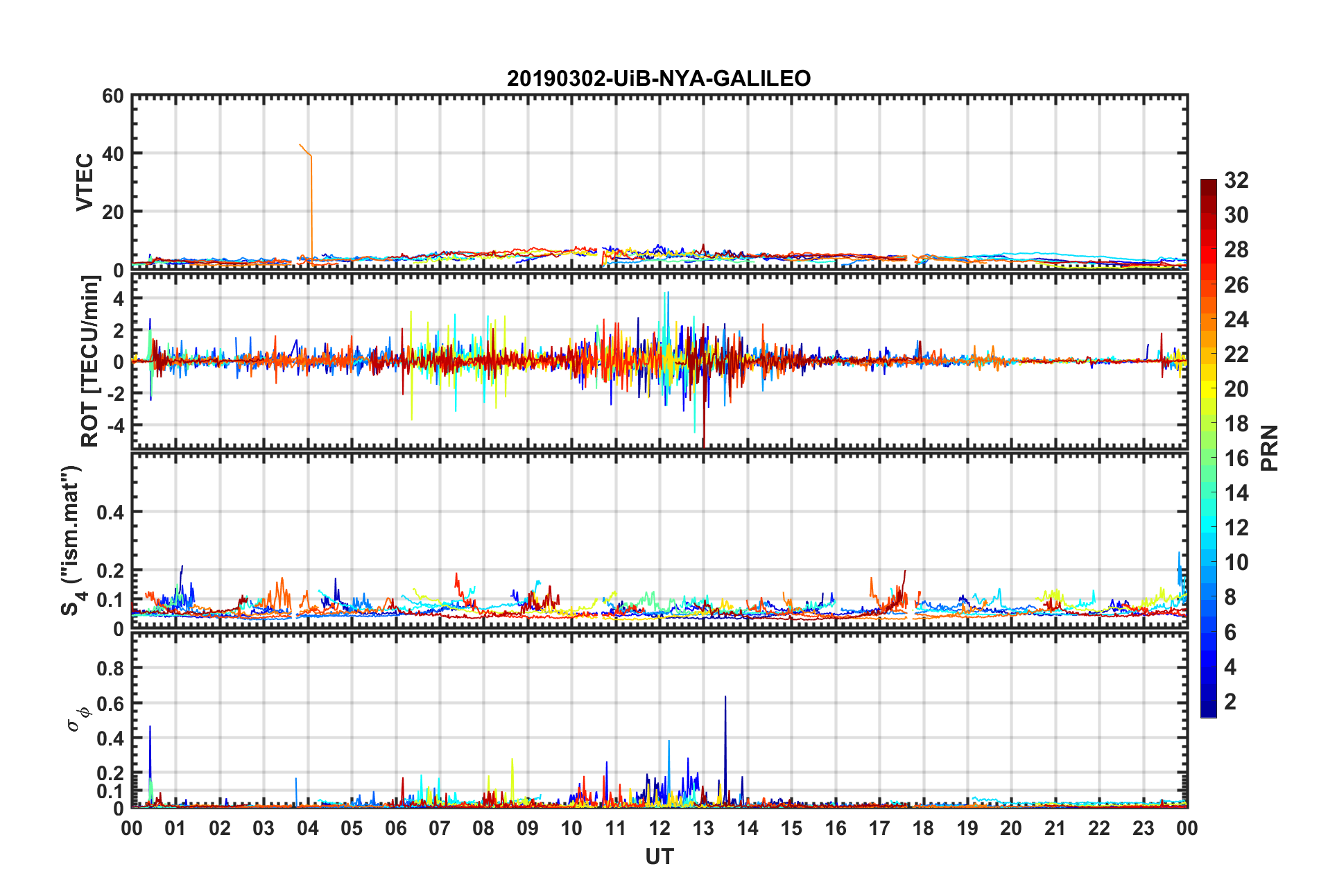Click the colorbar tick label 18
Image resolution: width=1319 pixels, height=896 pixels.
(x=1236, y=424)
